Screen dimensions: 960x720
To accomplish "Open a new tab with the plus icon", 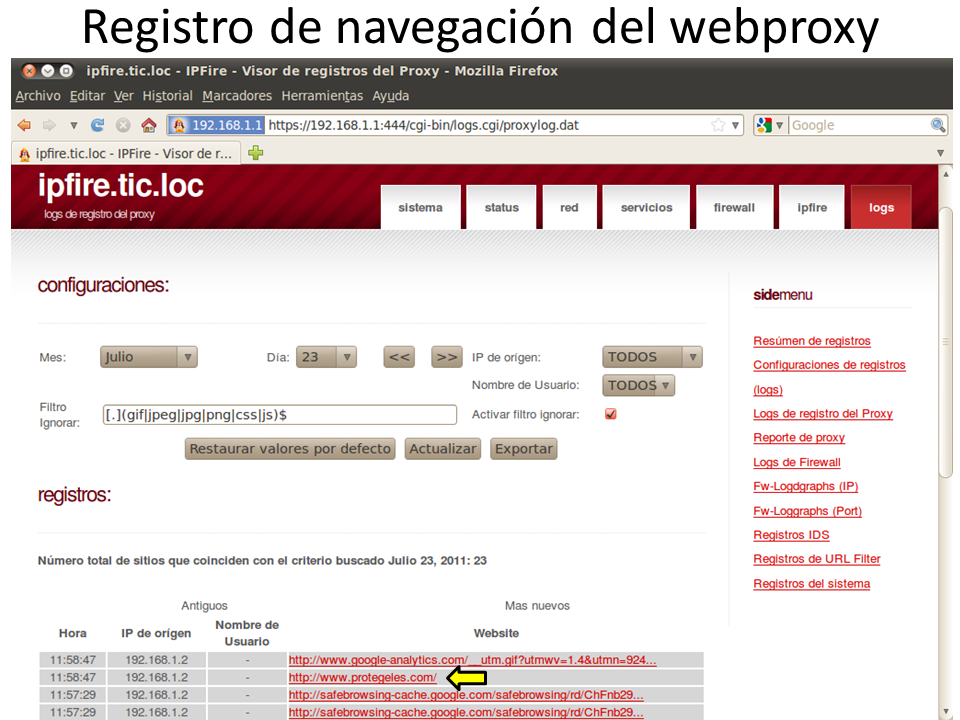I will point(256,153).
